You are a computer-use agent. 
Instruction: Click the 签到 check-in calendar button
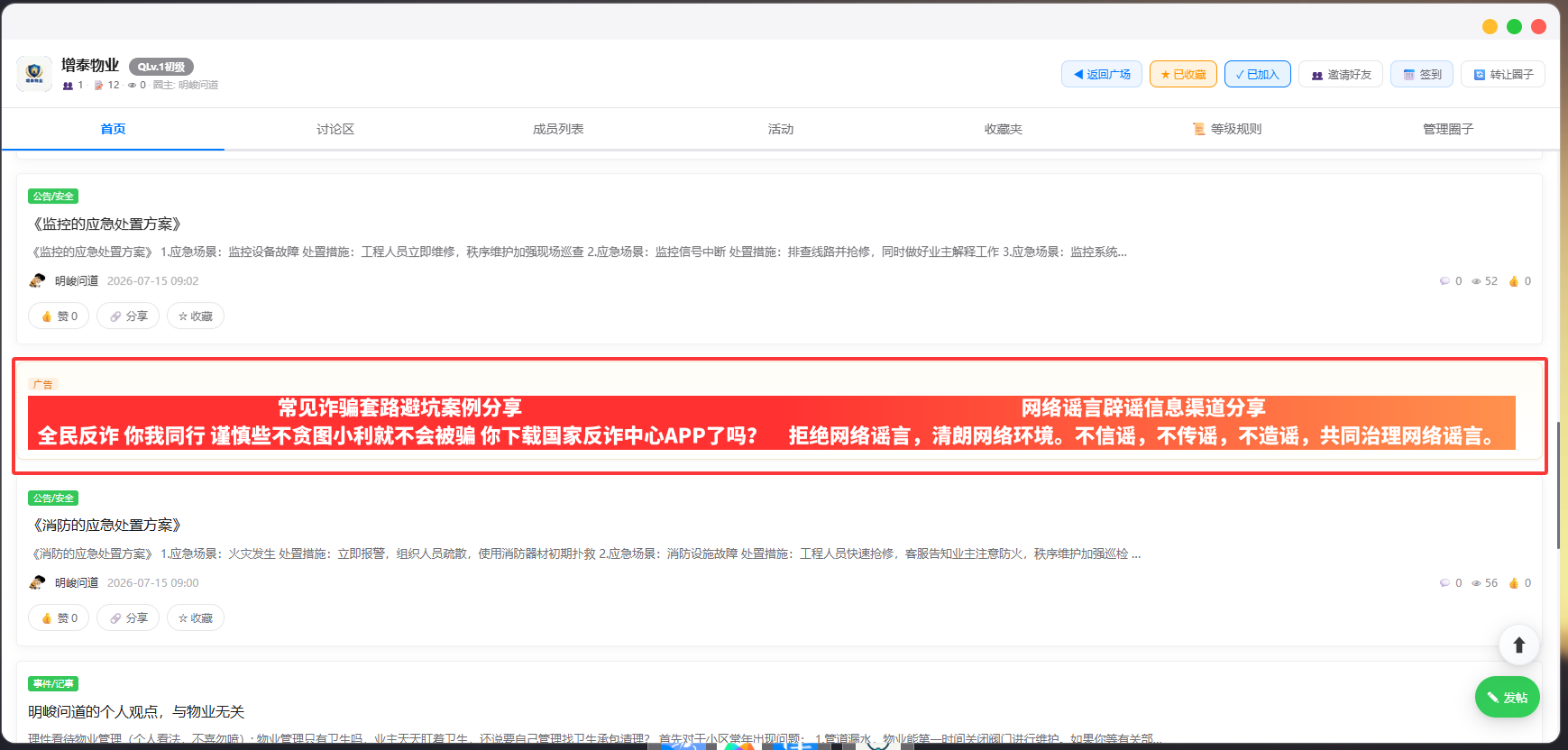tap(1421, 74)
